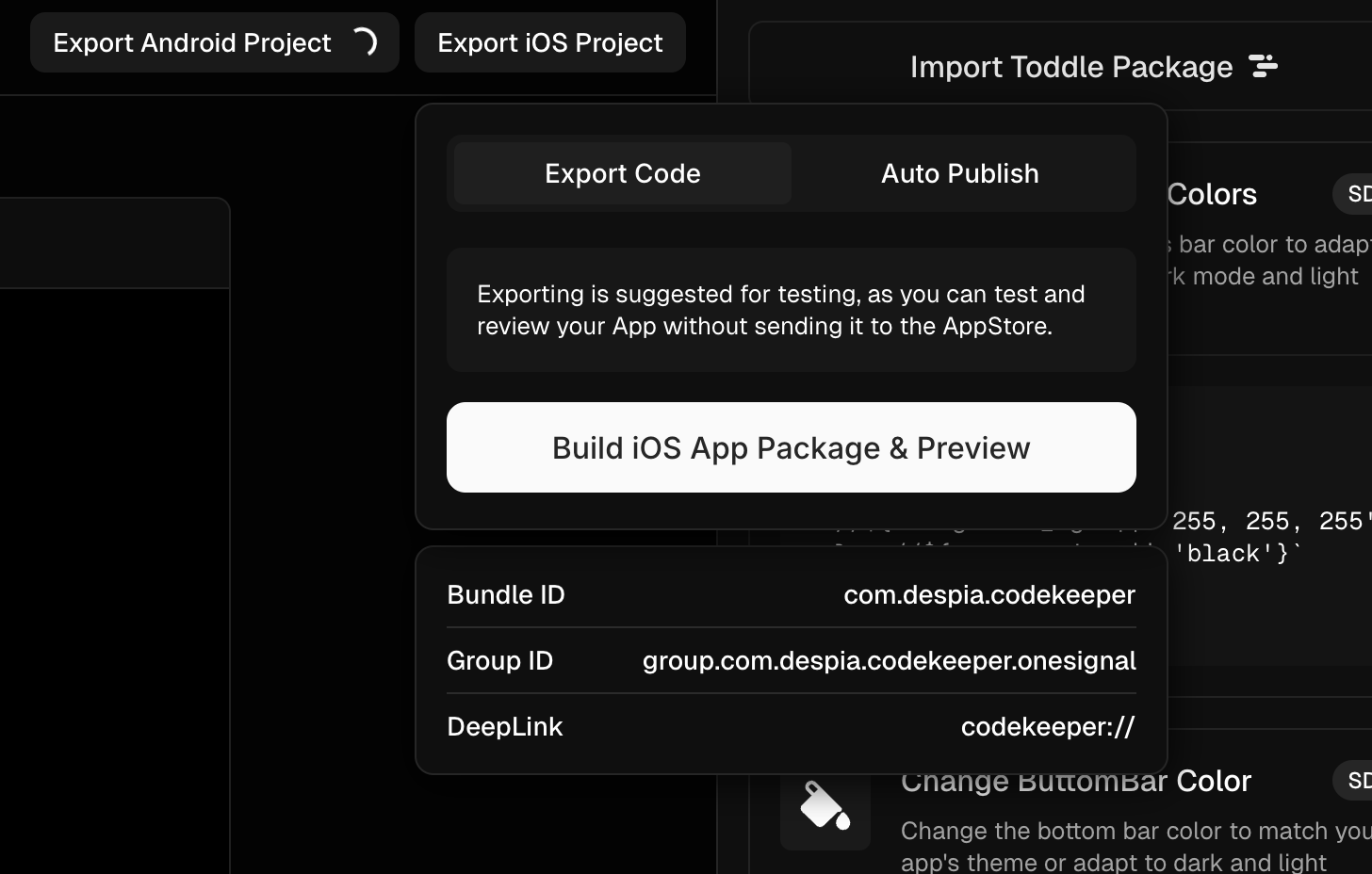Click the codekeeper:// DeepLink value
The height and width of the screenshot is (874, 1372).
pyautogui.click(x=1047, y=727)
